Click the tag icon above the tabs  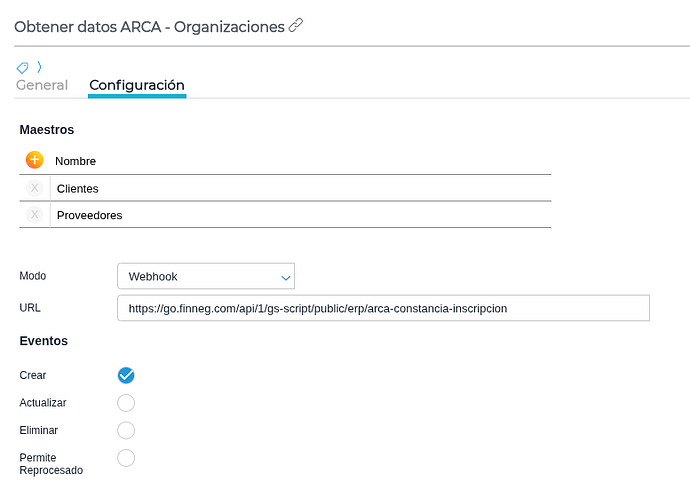[22, 67]
